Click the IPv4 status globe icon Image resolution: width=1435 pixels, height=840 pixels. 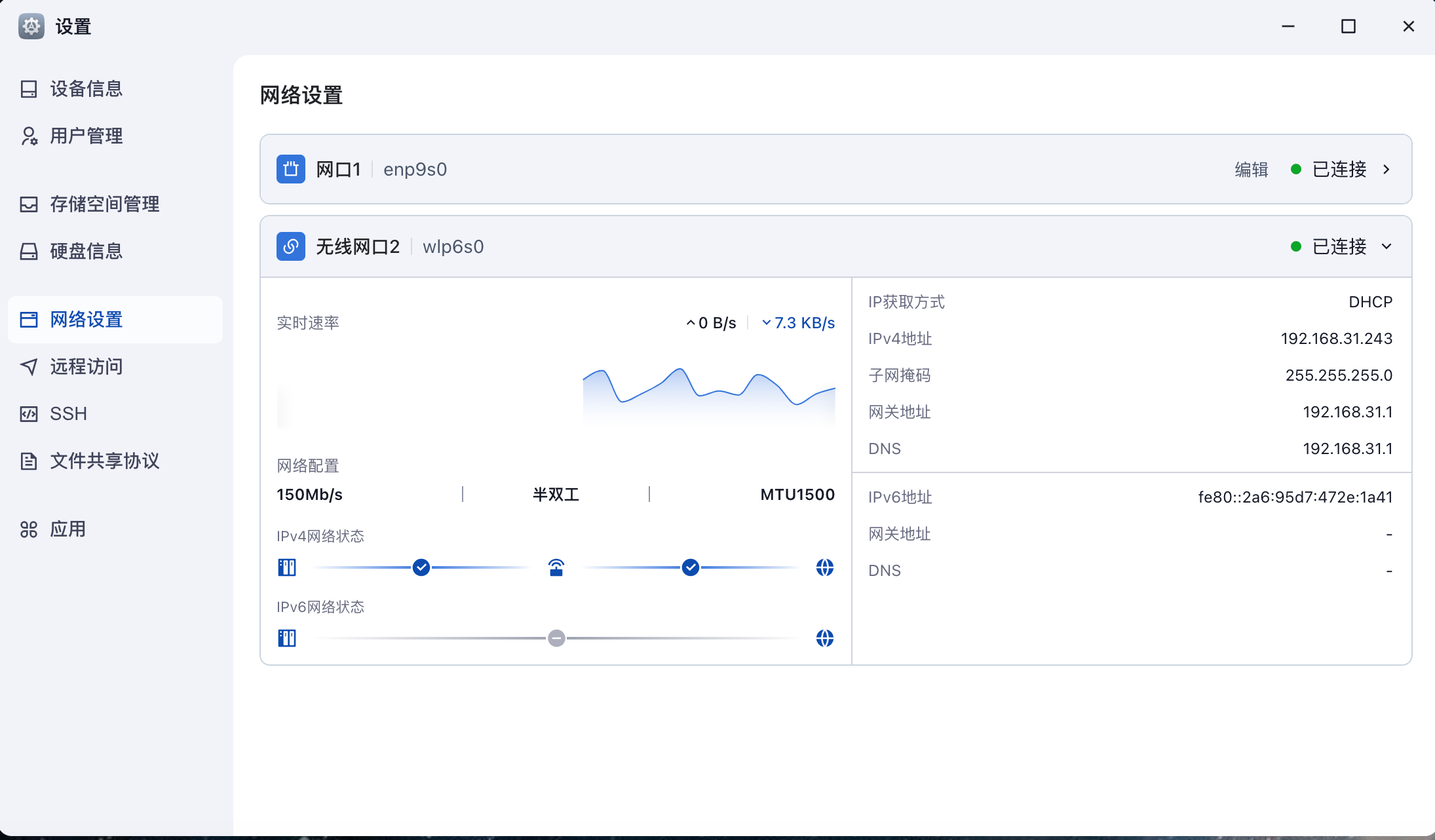825,567
